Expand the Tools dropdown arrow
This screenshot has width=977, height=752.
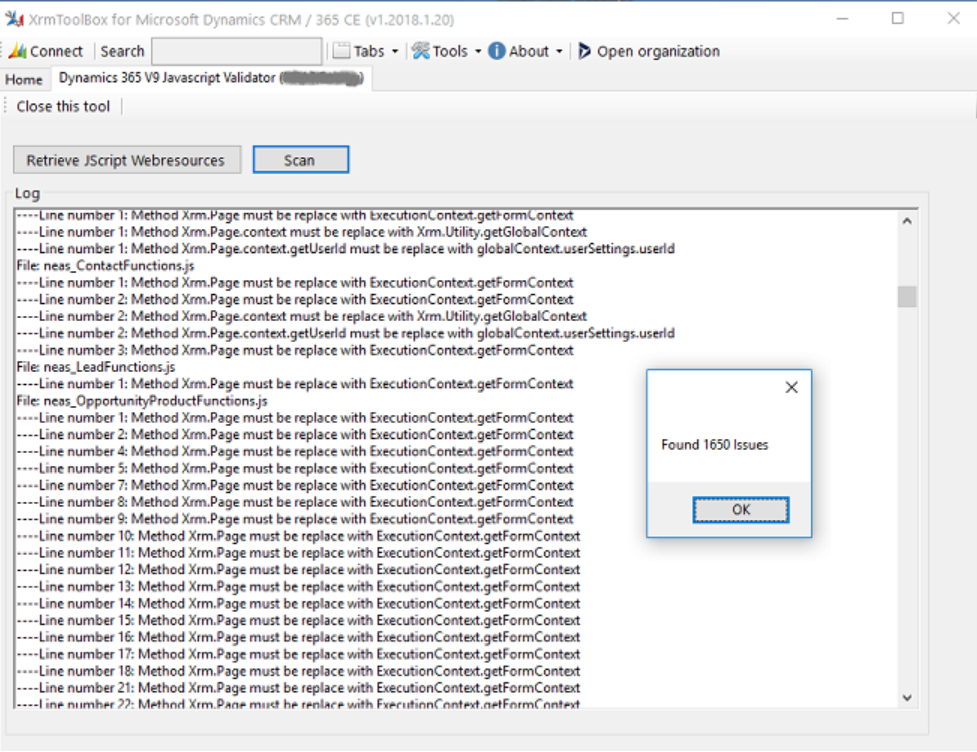478,52
